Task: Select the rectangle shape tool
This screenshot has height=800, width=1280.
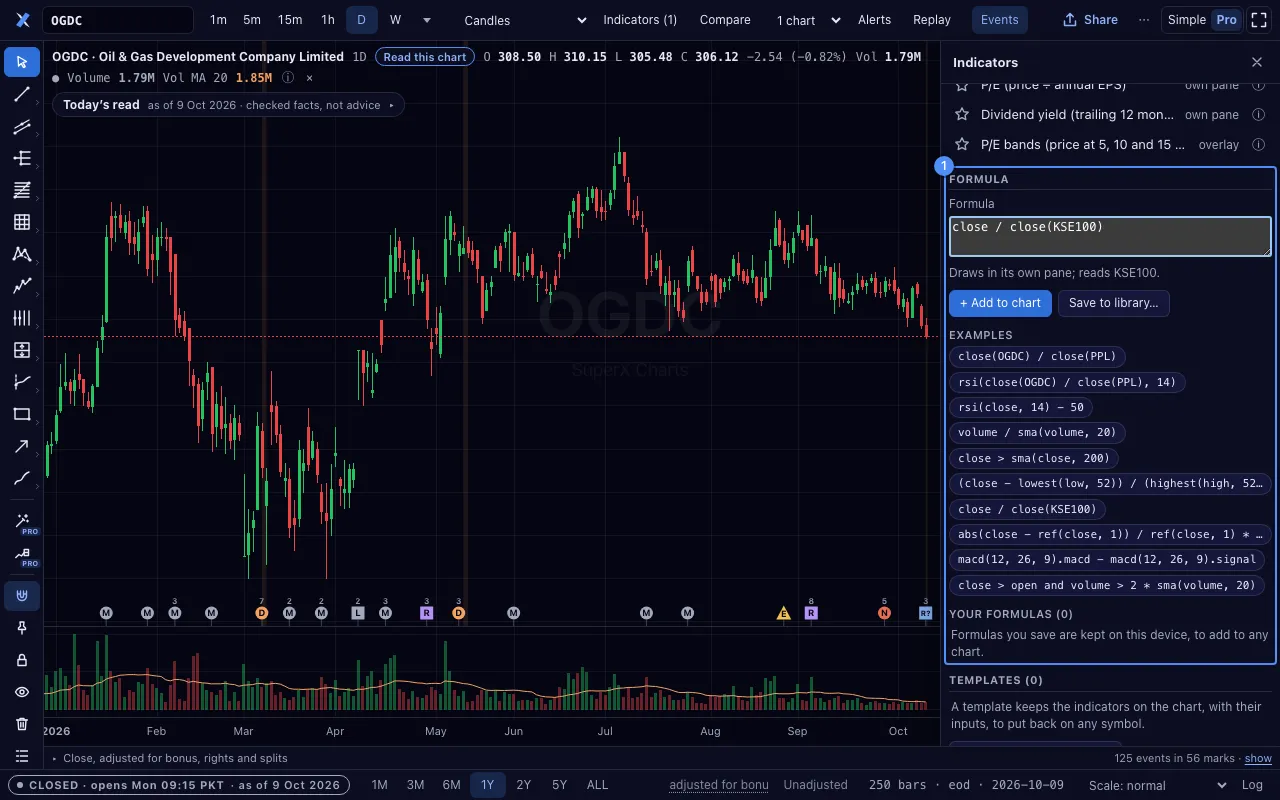Action: [x=22, y=414]
